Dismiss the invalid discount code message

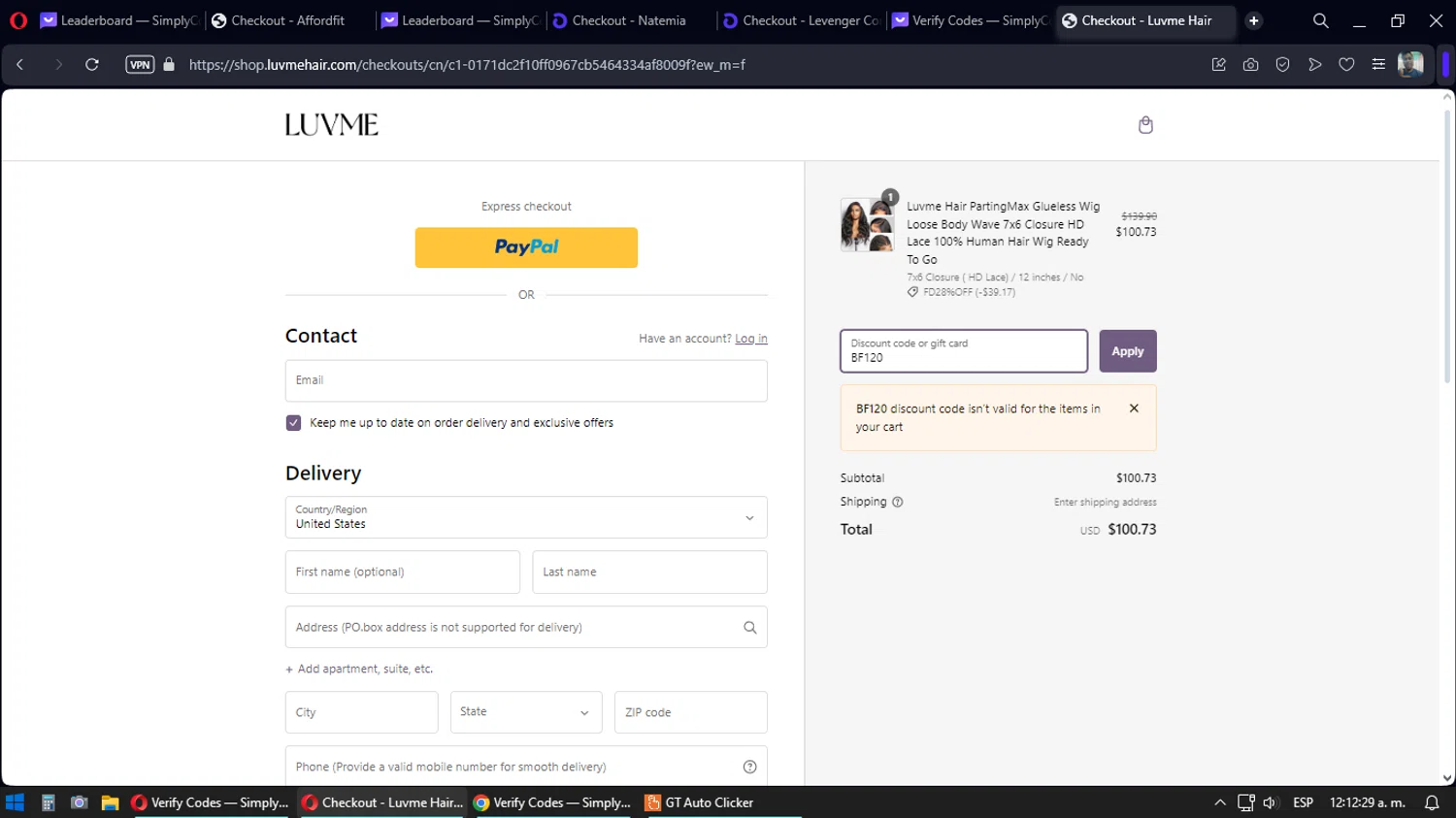click(1134, 409)
